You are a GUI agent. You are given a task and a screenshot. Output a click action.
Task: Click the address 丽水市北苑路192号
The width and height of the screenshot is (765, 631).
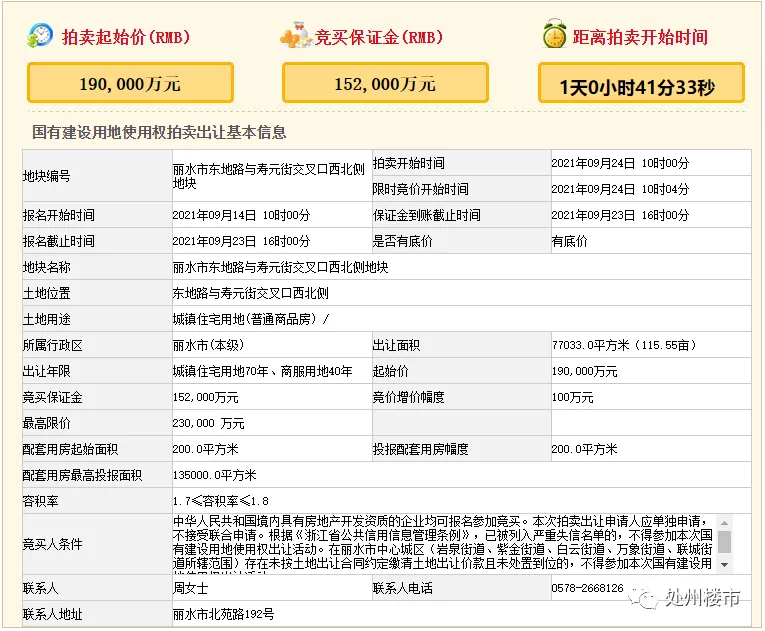(223, 614)
